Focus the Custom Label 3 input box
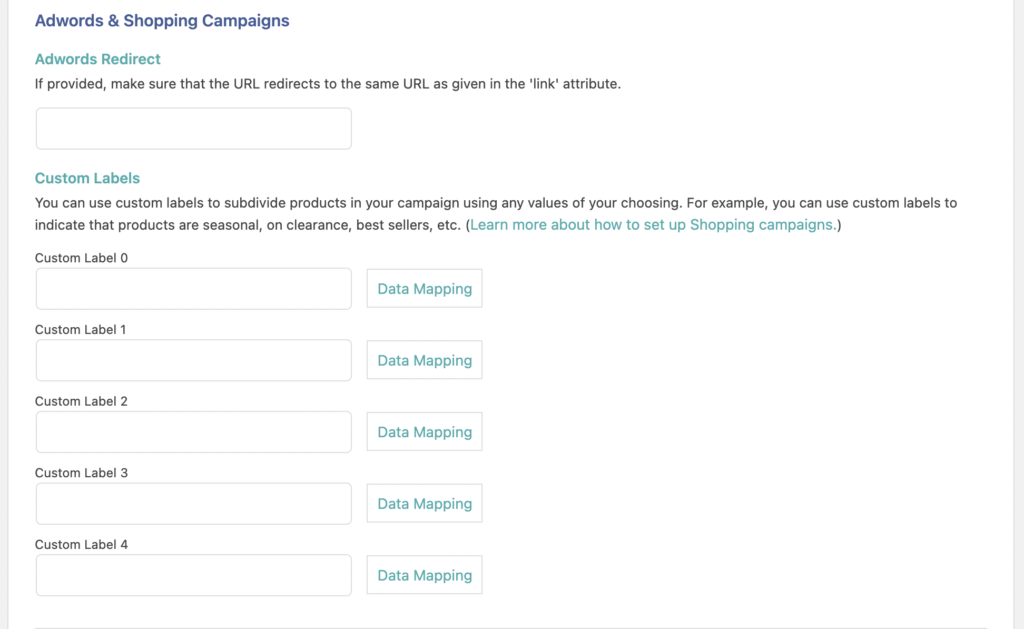Image resolution: width=1024 pixels, height=629 pixels. coord(193,503)
